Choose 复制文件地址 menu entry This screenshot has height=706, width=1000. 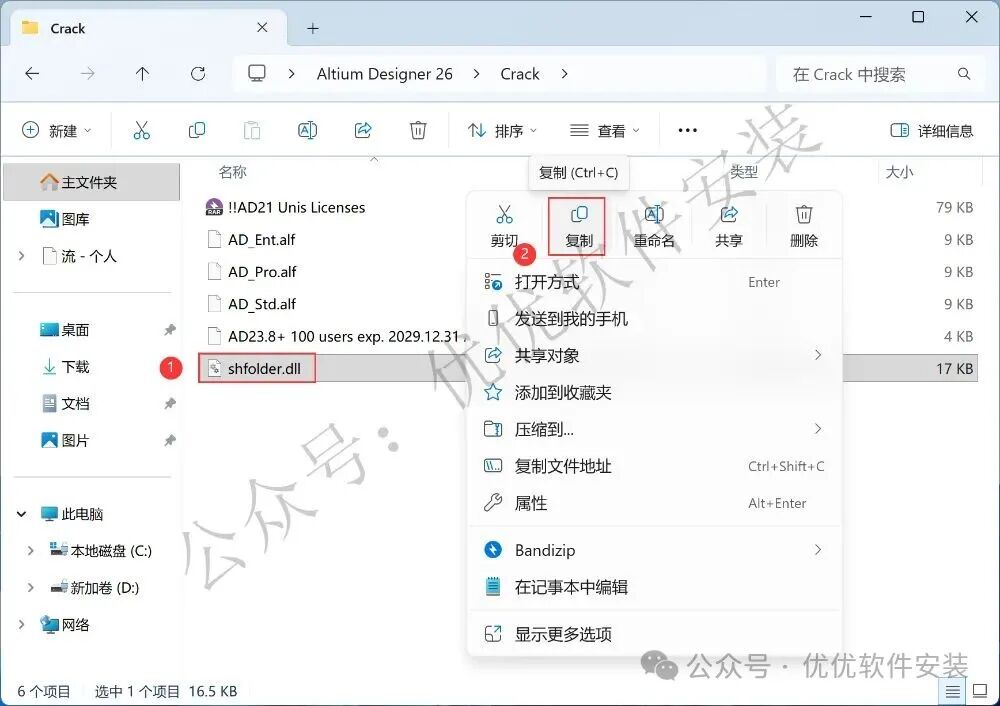(x=654, y=466)
